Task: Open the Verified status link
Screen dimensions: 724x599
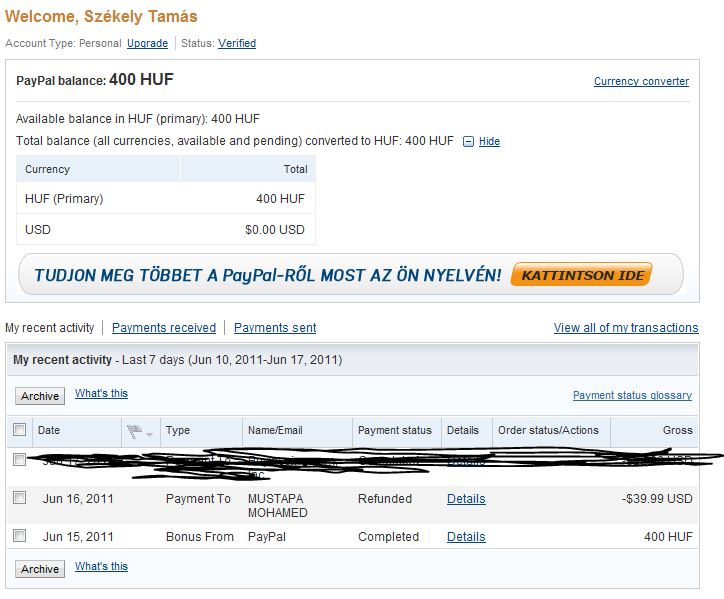Action: pyautogui.click(x=237, y=44)
